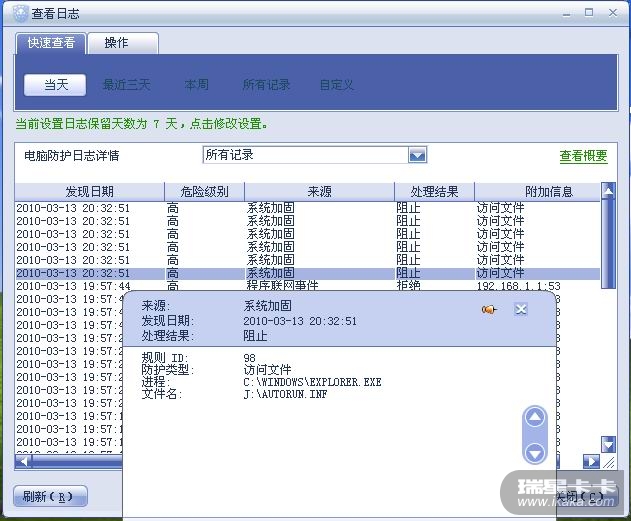Sort by the 附加信息 column header
The image size is (631, 521).
pyautogui.click(x=538, y=192)
